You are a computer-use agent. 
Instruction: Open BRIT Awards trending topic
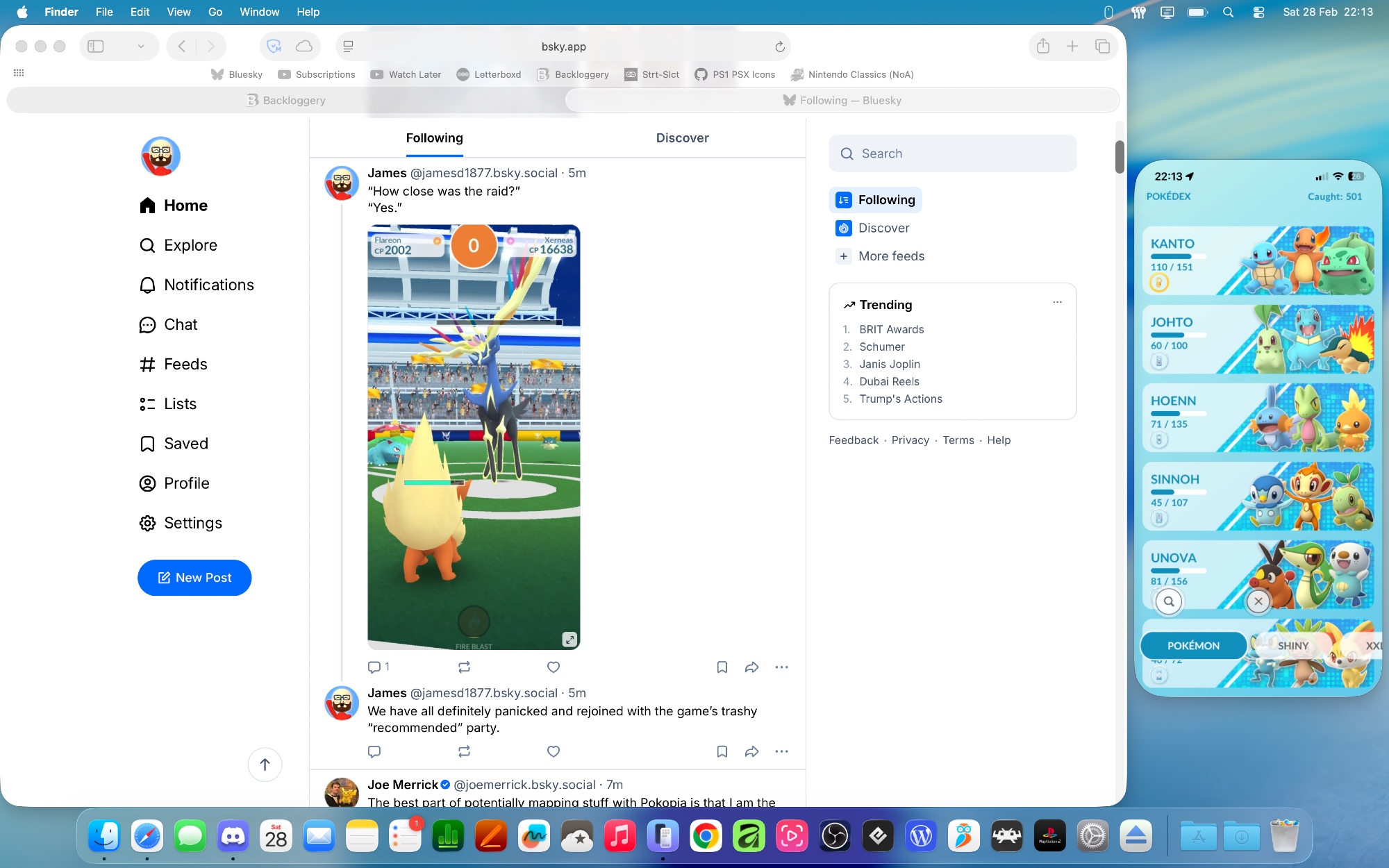pos(891,329)
